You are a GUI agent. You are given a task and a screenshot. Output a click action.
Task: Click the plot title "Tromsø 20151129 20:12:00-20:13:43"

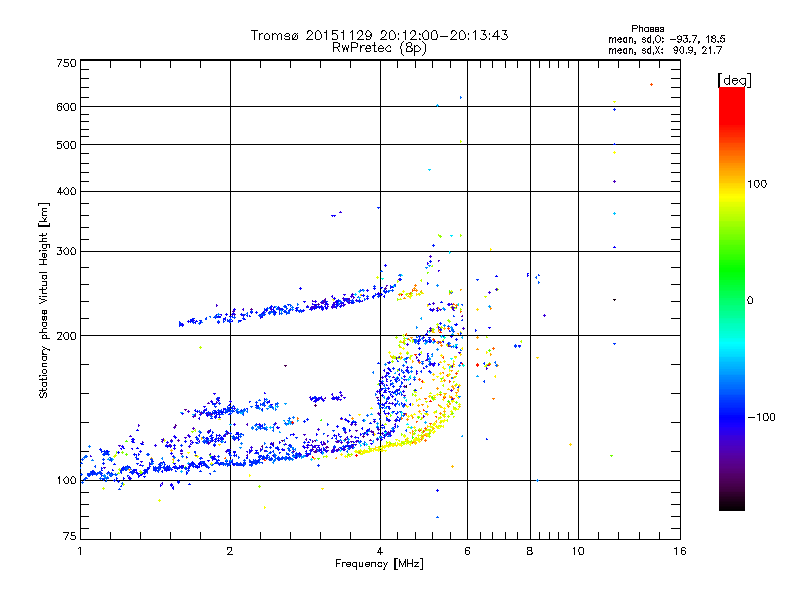[379, 35]
